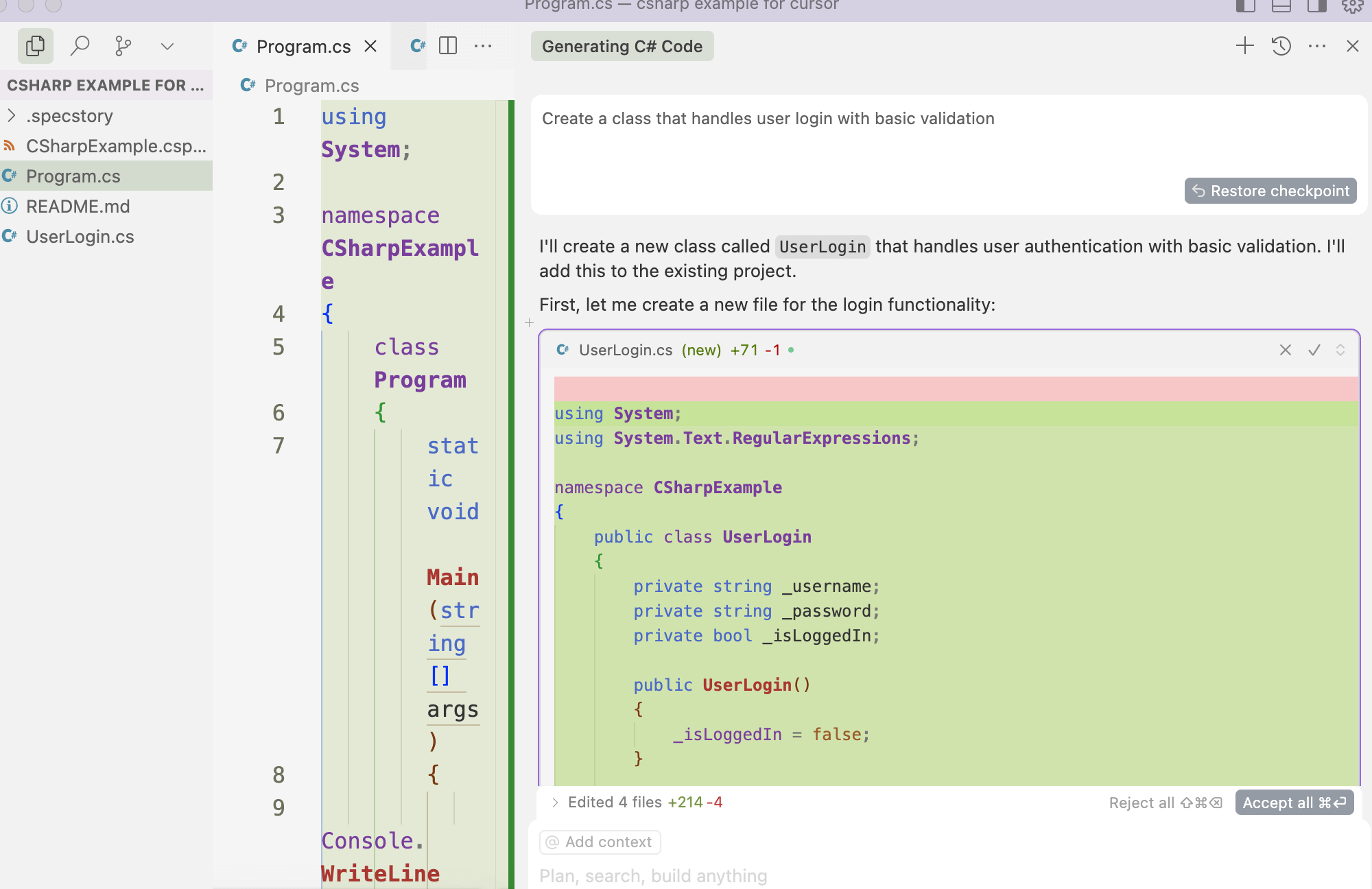Viewport: 1372px width, 889px height.
Task: Click "private string _username;" line
Action: click(x=756, y=586)
